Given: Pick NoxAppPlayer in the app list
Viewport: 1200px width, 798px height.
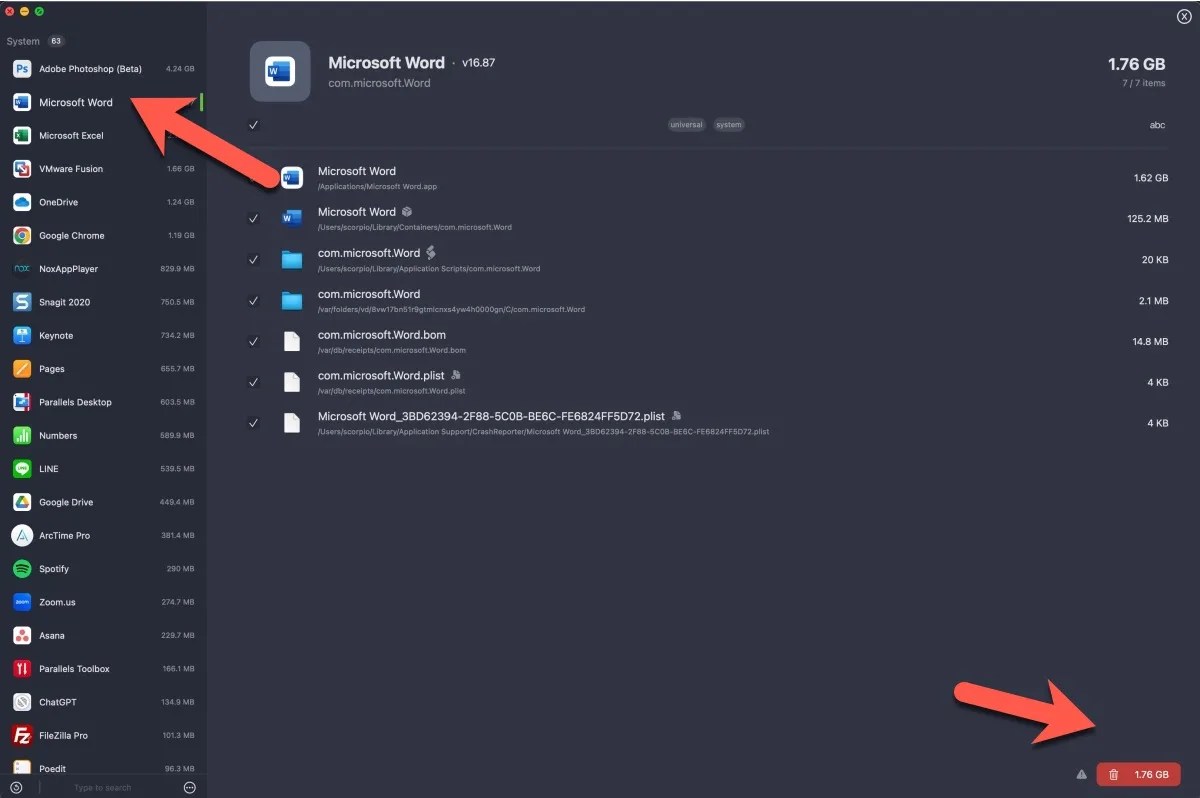Looking at the screenshot, I should pos(103,269).
